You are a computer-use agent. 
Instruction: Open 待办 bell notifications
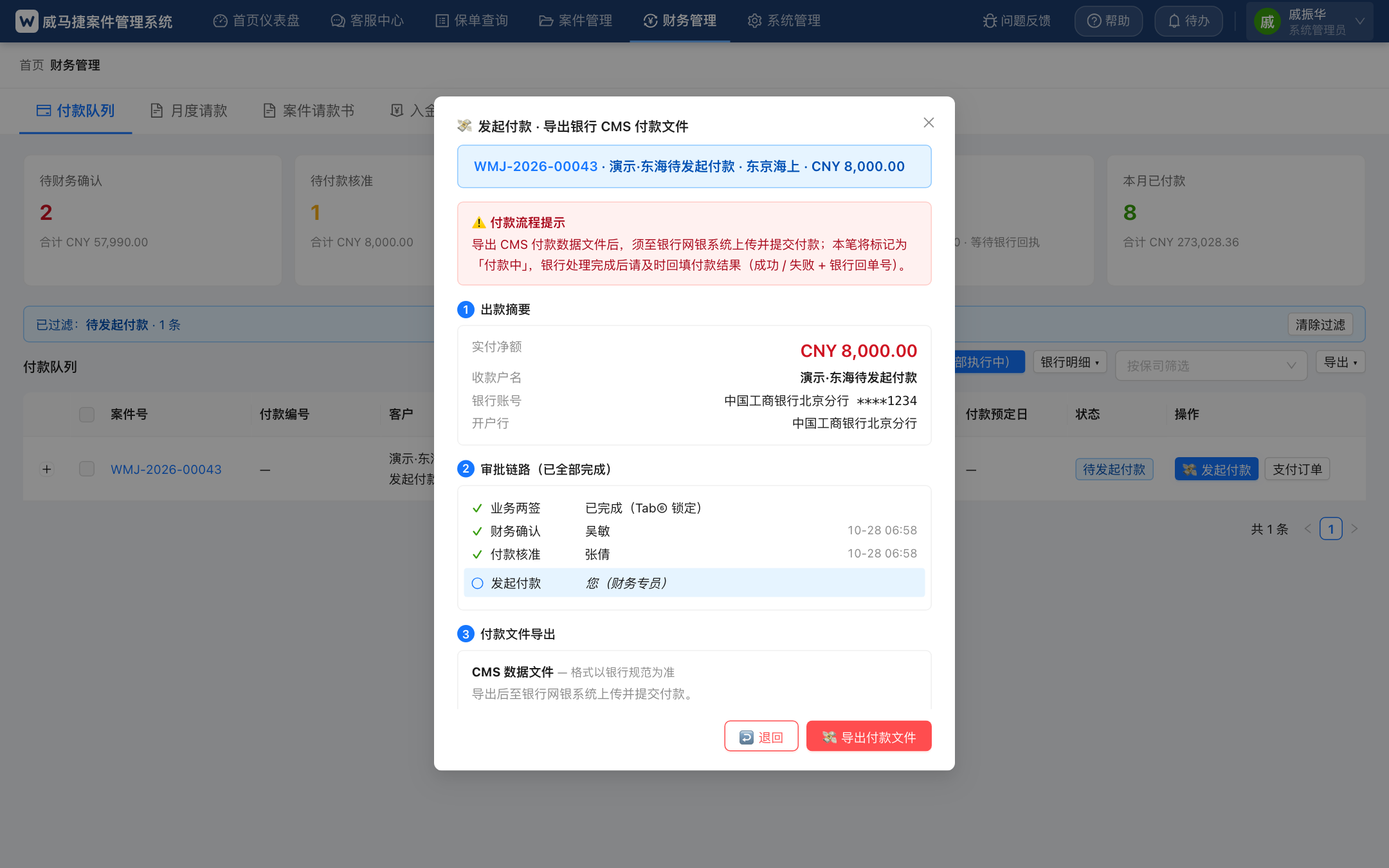(x=1188, y=21)
